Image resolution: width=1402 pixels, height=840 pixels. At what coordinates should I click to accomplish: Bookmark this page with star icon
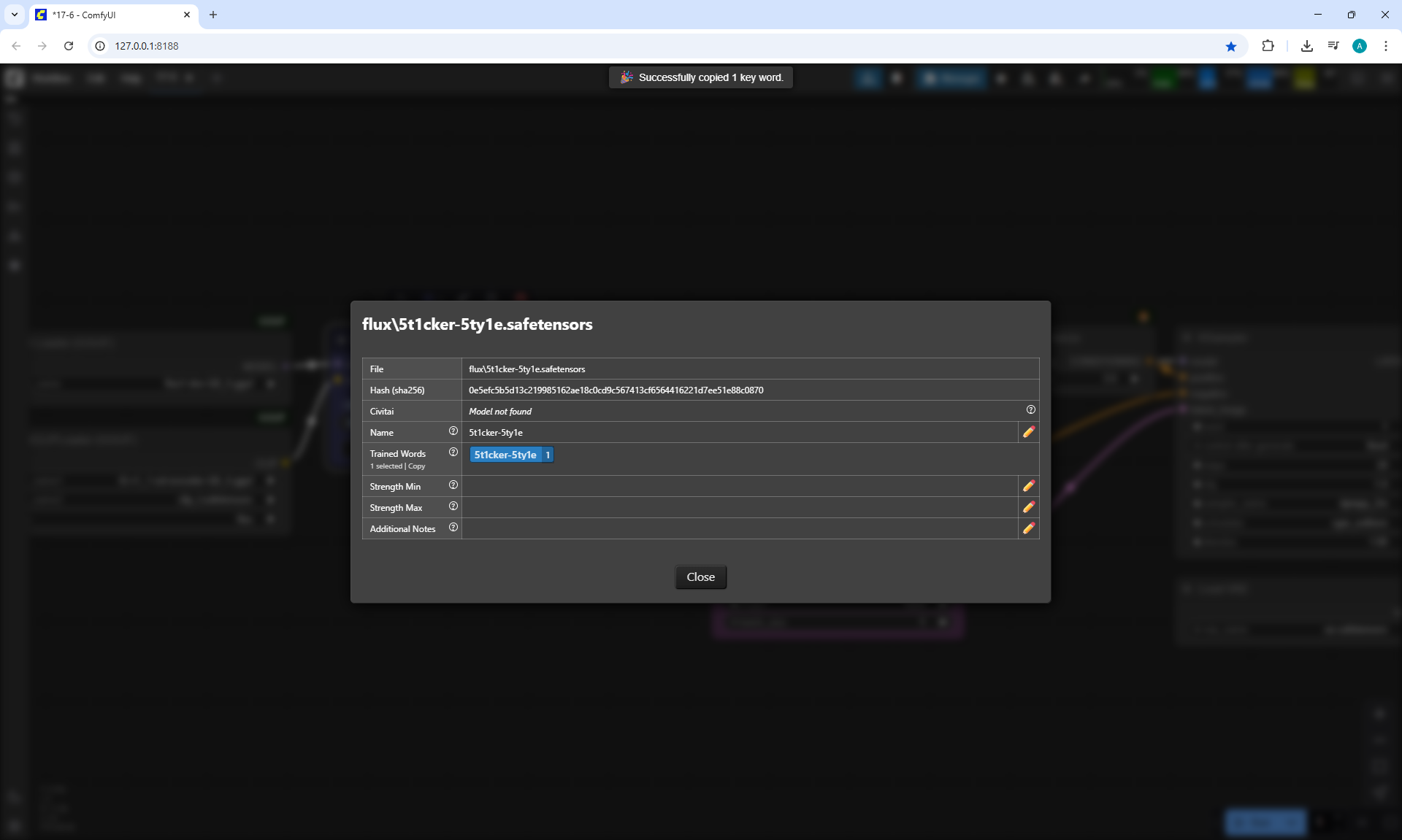coord(1230,46)
